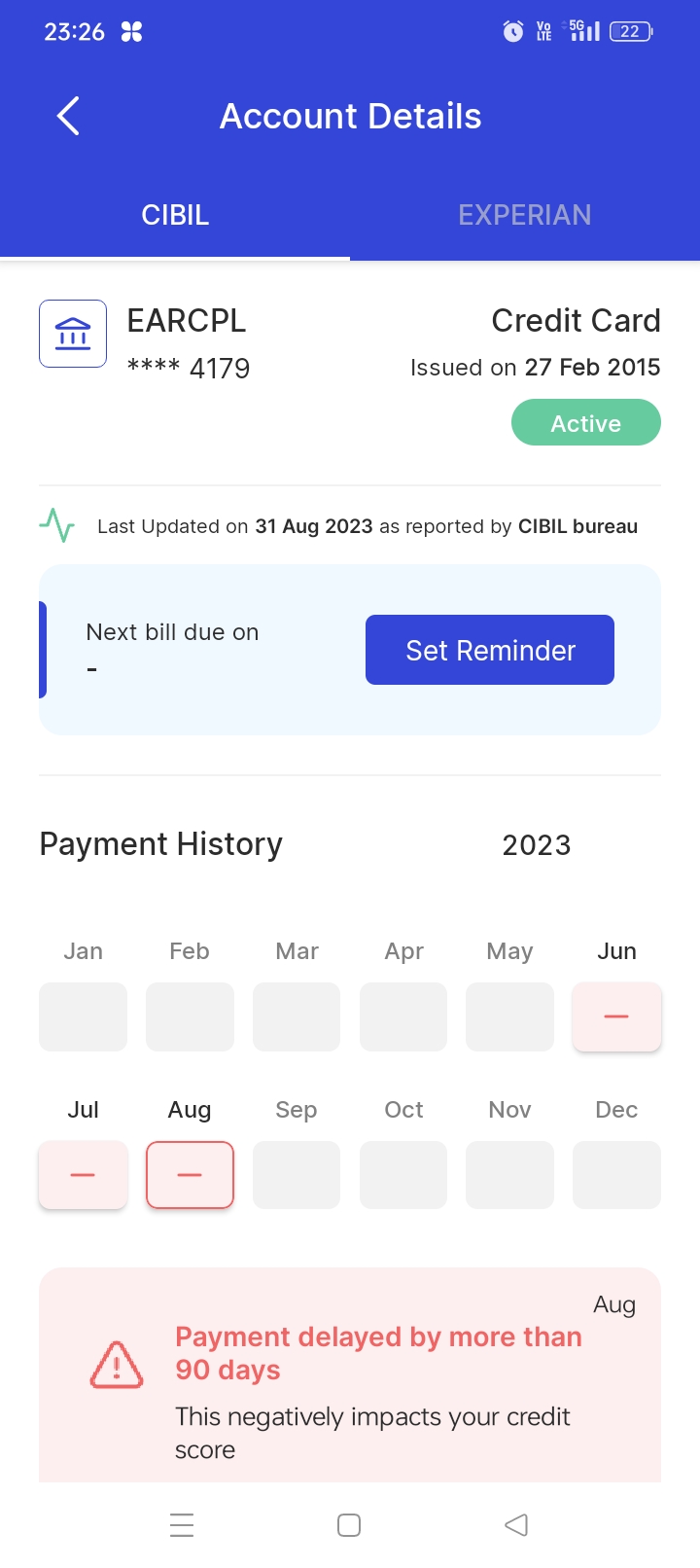The image size is (700, 1568).
Task: Select the Jun payment history box
Action: tap(616, 1016)
